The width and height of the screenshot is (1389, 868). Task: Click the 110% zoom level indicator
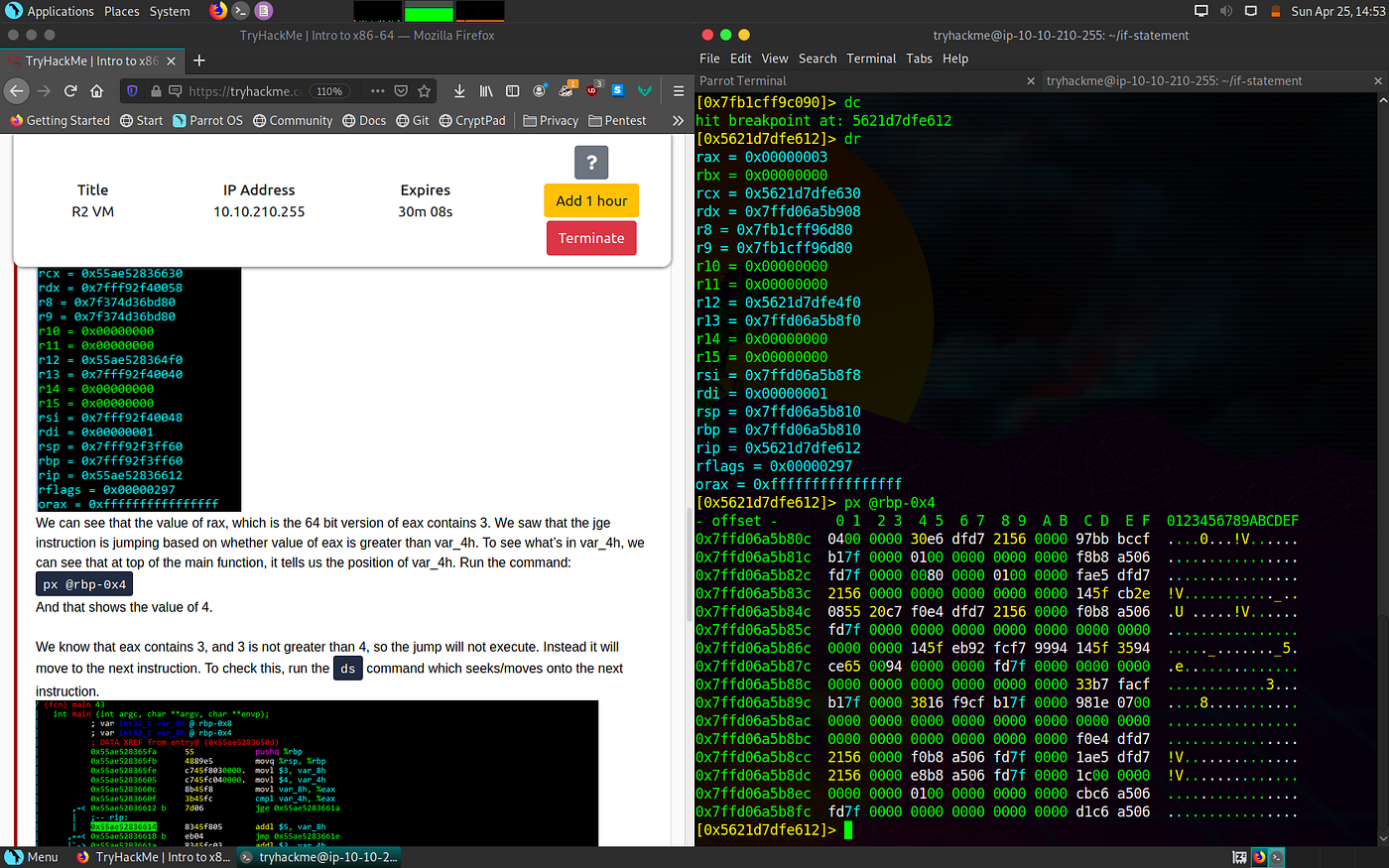tap(329, 91)
